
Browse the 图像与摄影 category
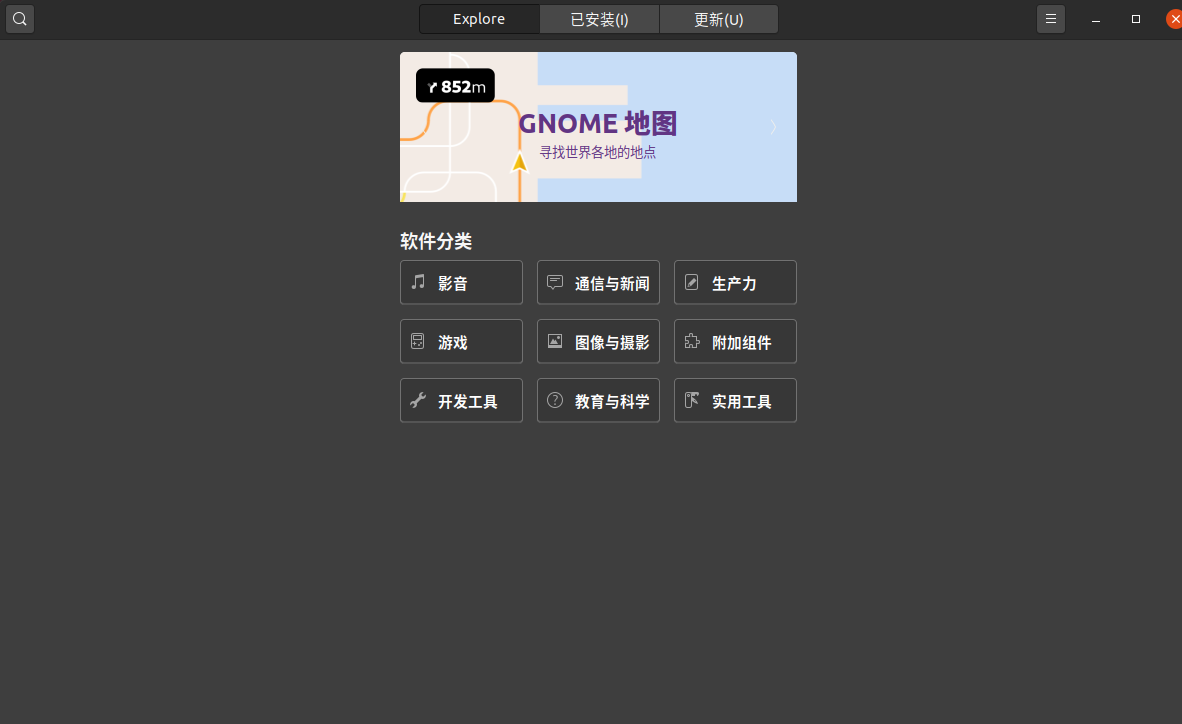pyautogui.click(x=599, y=341)
